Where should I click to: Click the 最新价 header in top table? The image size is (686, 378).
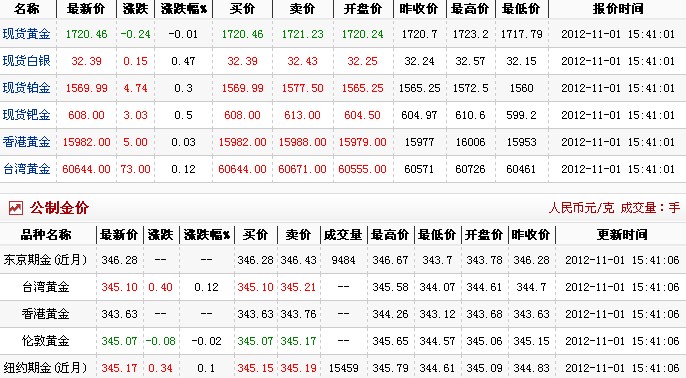point(86,8)
